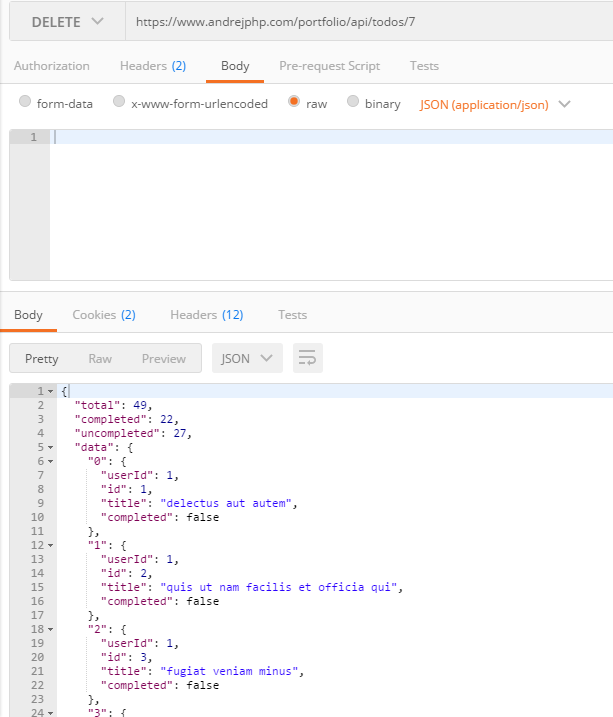Select the response Body tab

coord(28,315)
